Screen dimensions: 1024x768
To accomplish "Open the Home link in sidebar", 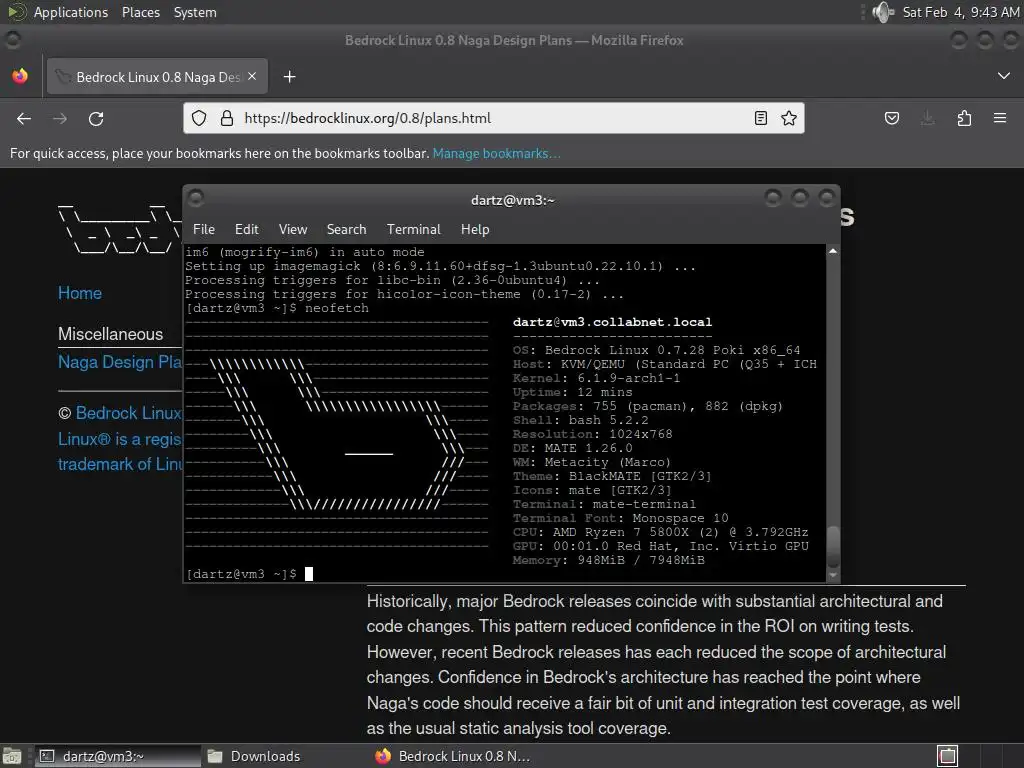I will pyautogui.click(x=80, y=293).
